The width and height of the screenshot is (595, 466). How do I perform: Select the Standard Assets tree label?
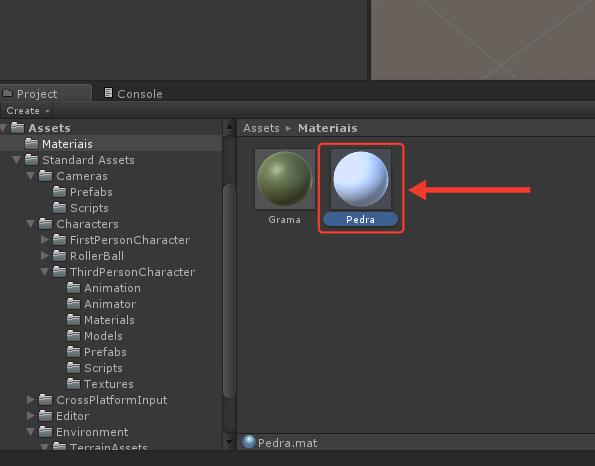[x=88, y=160]
